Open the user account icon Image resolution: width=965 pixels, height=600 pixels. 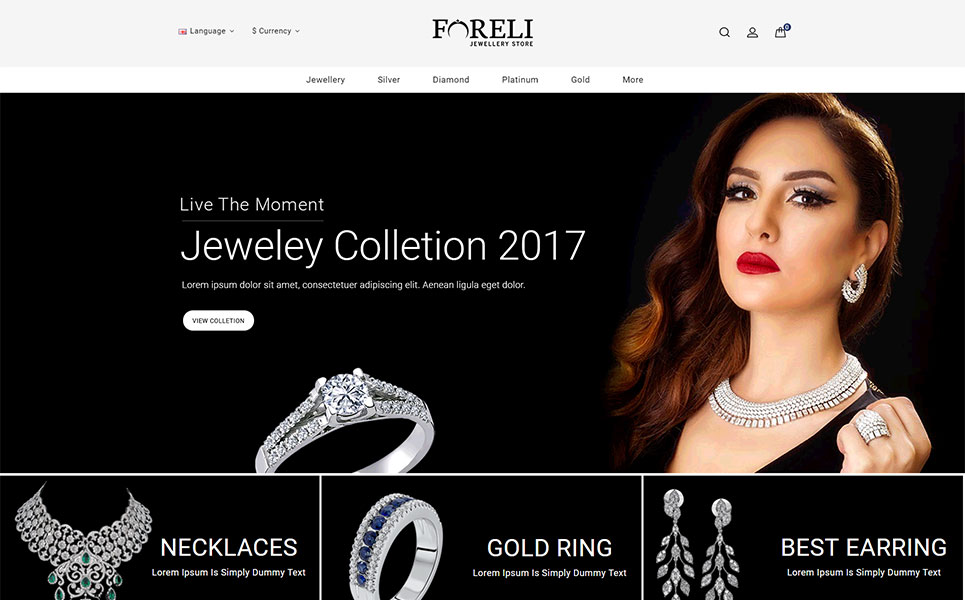(752, 33)
